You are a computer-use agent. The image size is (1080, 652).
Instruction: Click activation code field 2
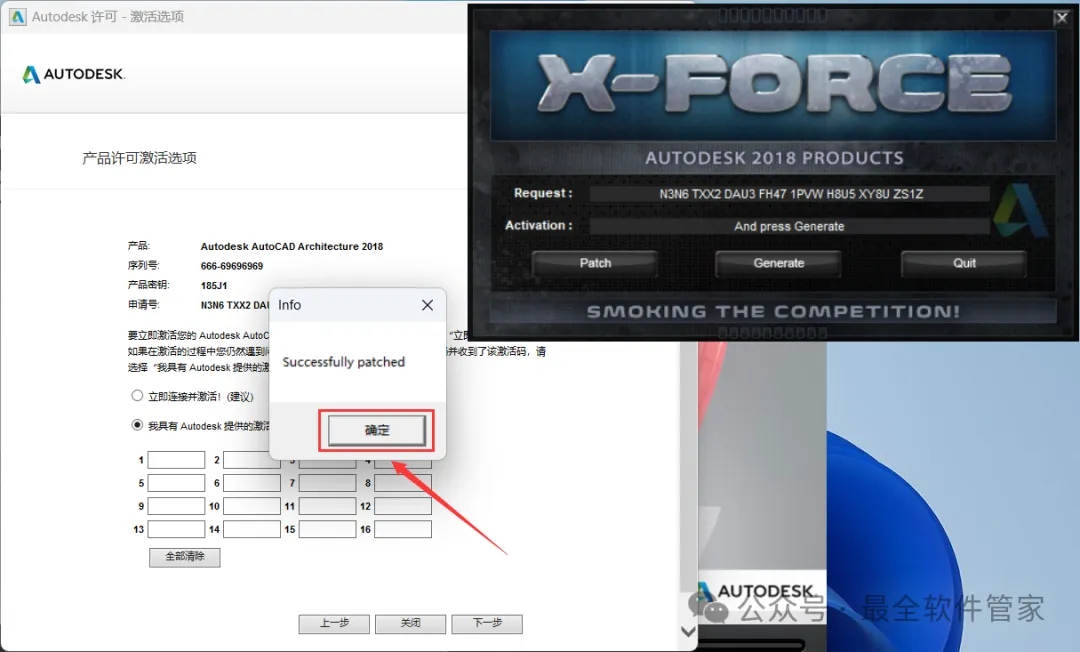pyautogui.click(x=247, y=460)
